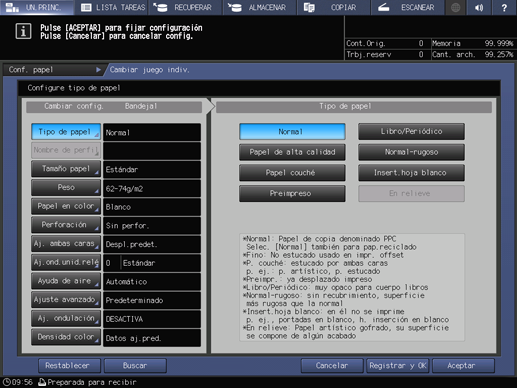Click the printer status icon near Preparada
The height and width of the screenshot is (388, 517).
click(42, 382)
